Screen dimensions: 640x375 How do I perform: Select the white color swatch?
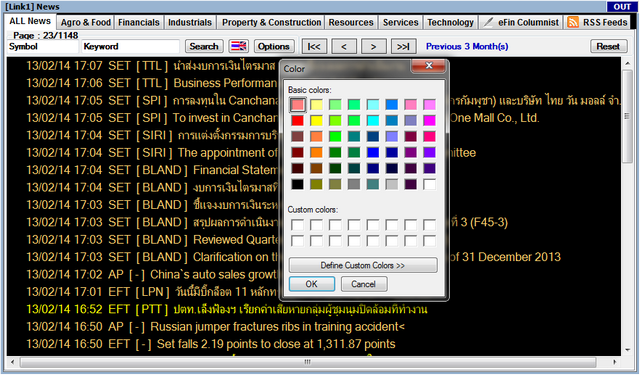(429, 184)
